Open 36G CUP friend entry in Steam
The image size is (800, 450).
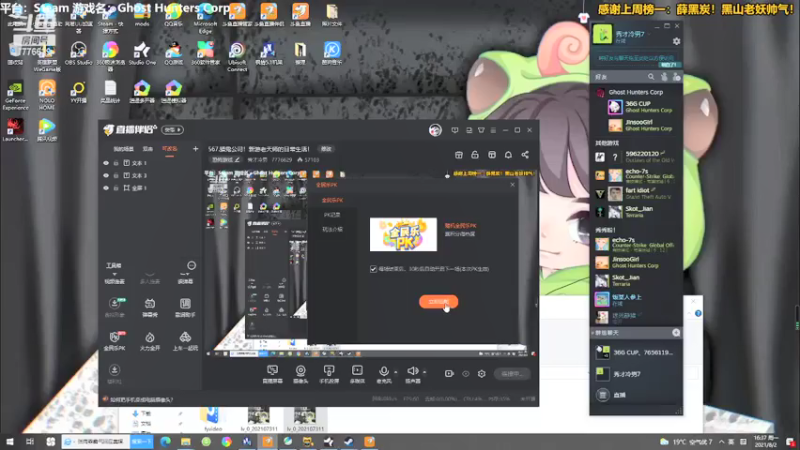(x=644, y=107)
